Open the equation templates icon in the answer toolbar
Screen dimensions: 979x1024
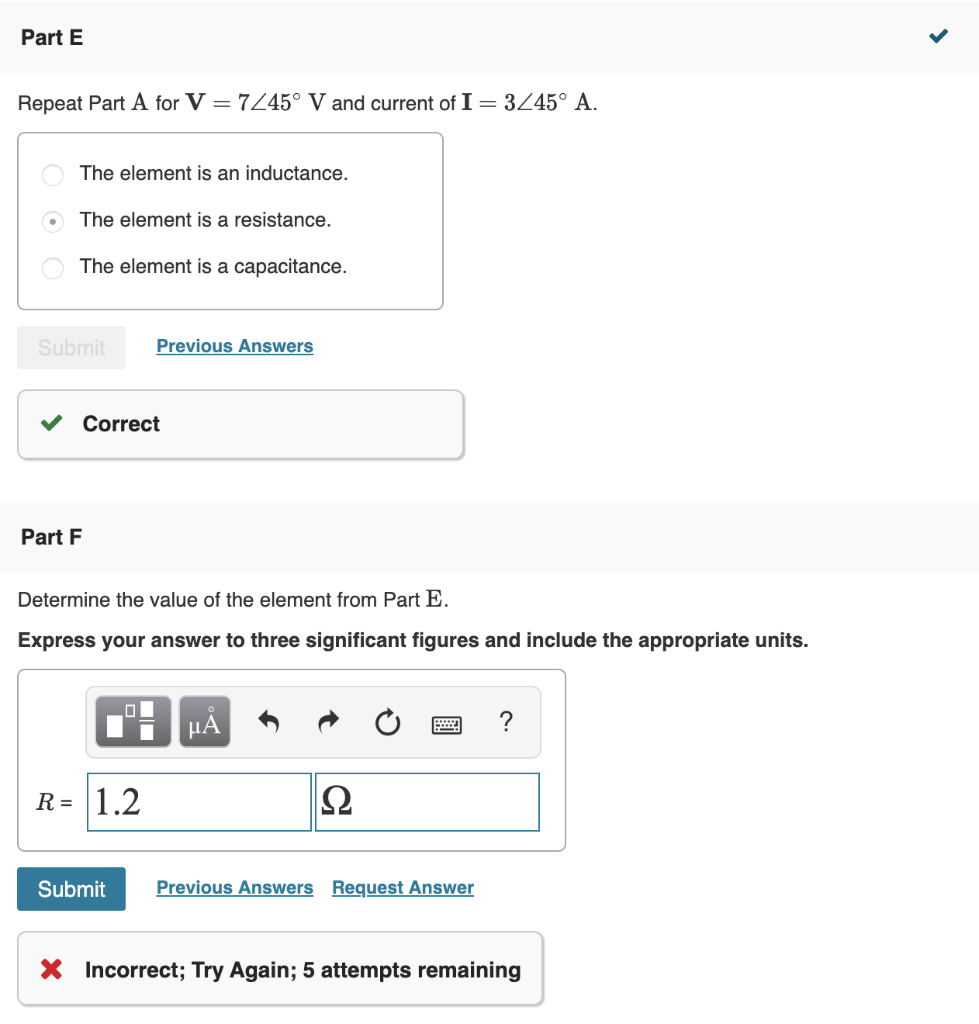pyautogui.click(x=131, y=721)
